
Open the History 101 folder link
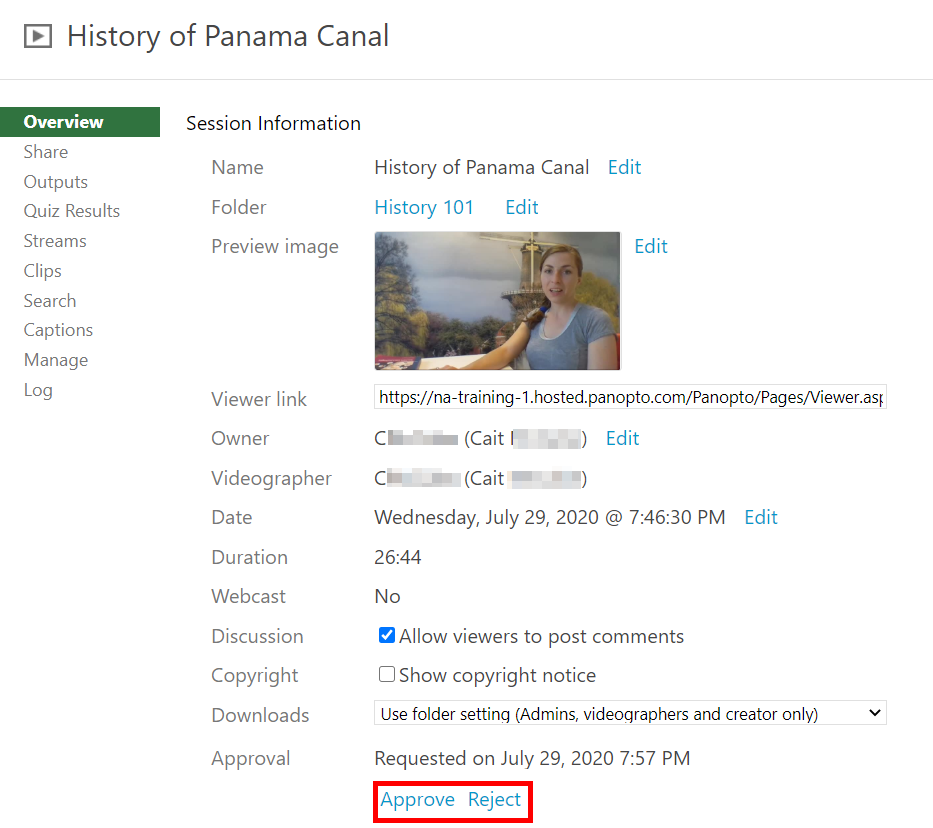tap(424, 207)
